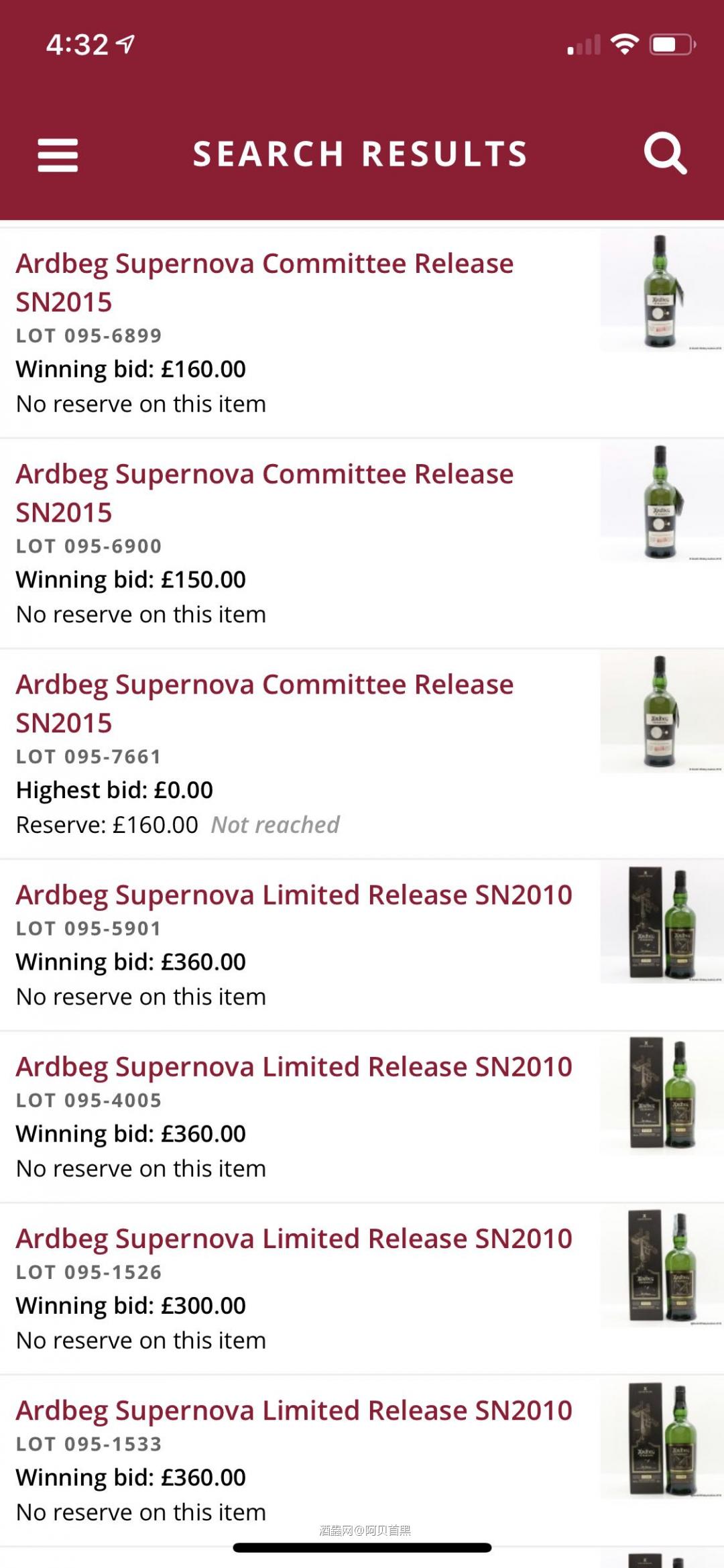
Task: Open boxed bottle thumbnail for lot 095-1526
Action: [x=662, y=1266]
